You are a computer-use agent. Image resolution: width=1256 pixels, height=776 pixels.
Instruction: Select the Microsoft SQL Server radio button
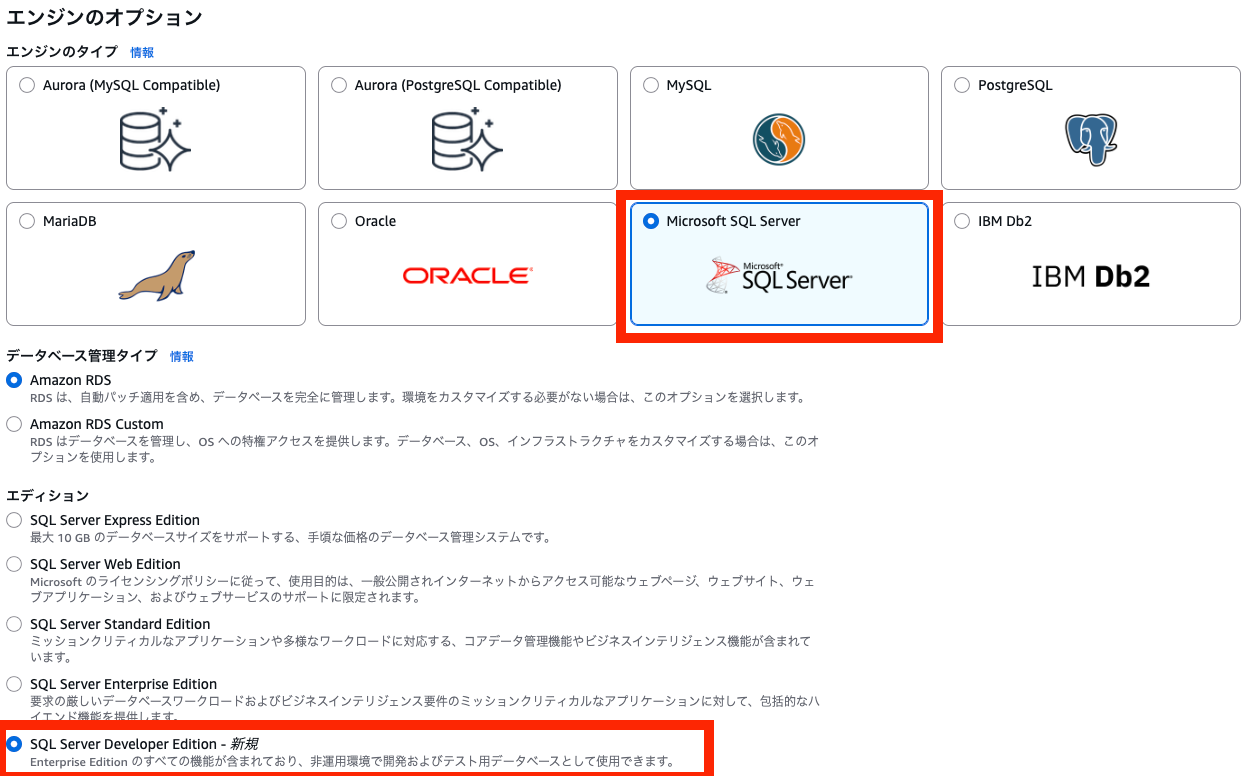(x=651, y=222)
